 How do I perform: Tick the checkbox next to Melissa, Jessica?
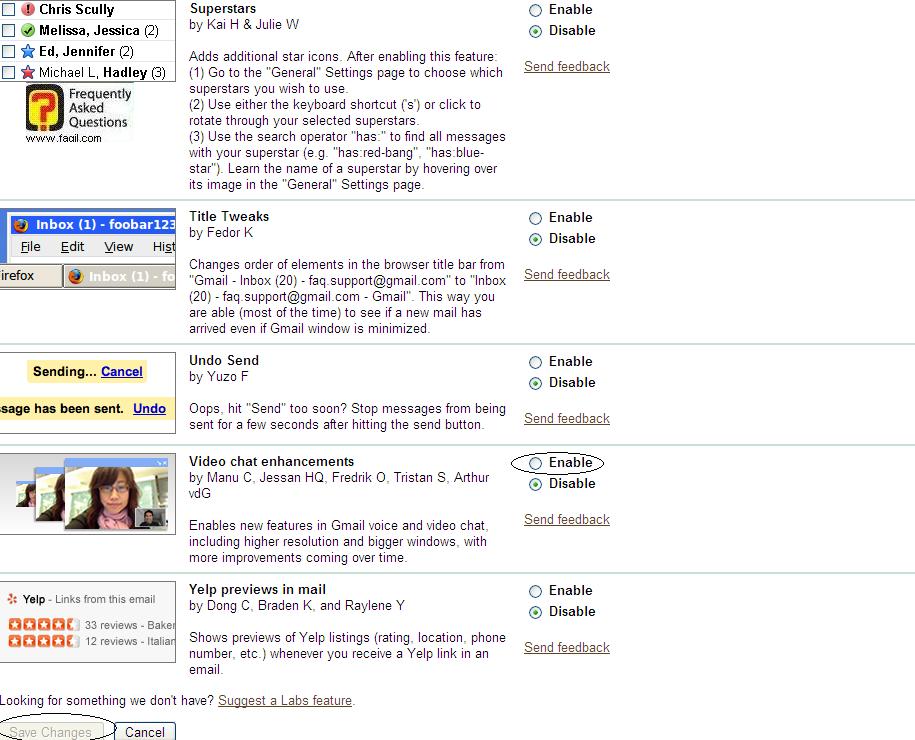click(8, 31)
